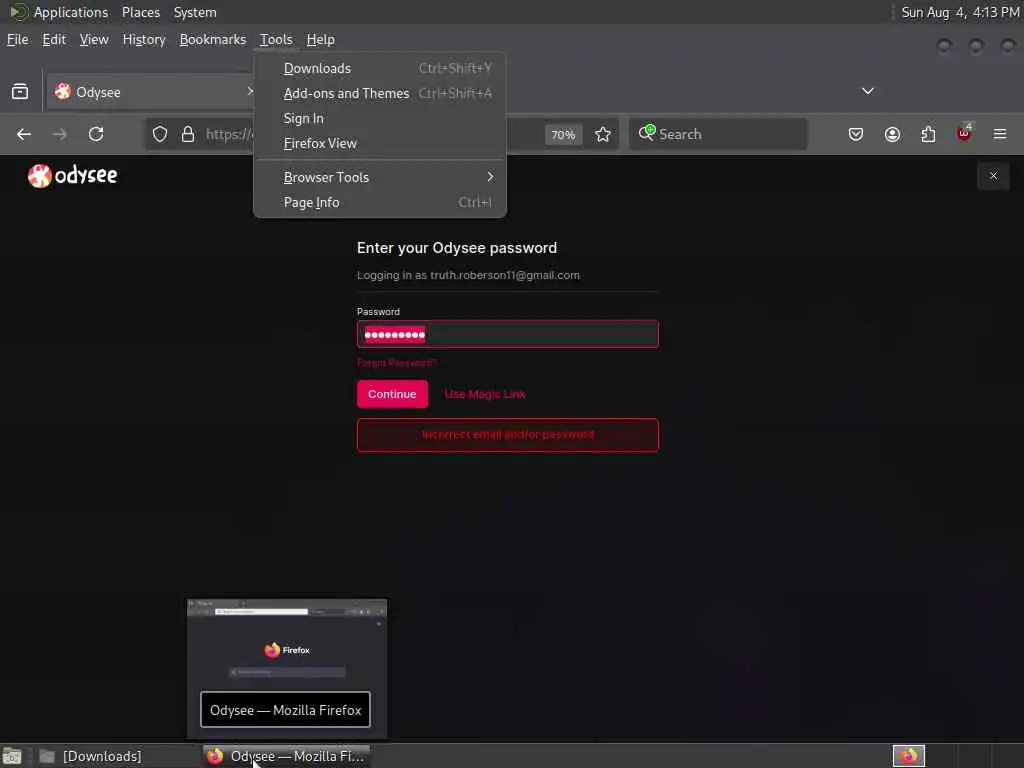The width and height of the screenshot is (1024, 768).
Task: Open the Extensions puzzle icon
Action: pos(928,134)
